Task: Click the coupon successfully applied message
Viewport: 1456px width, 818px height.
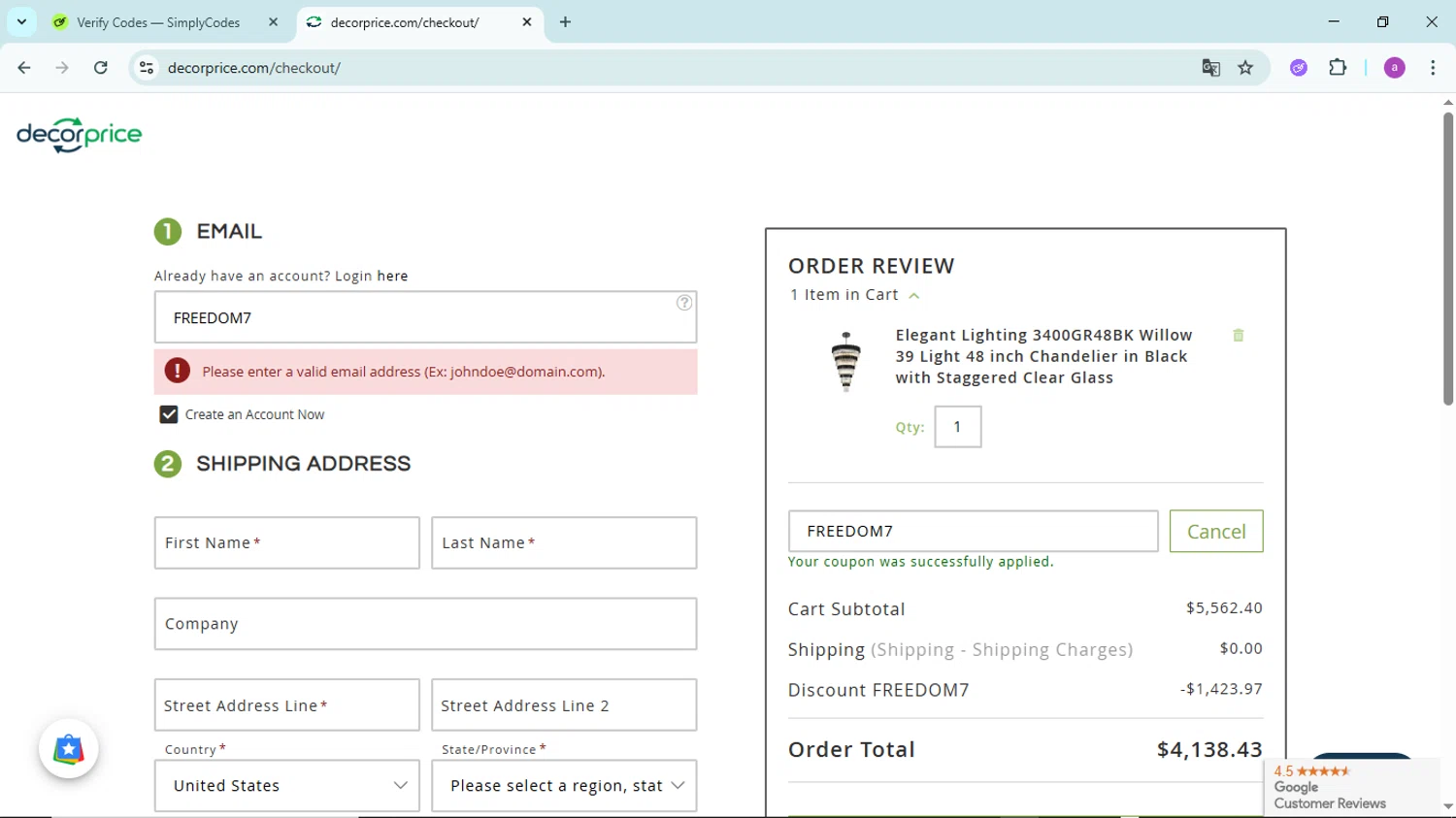Action: pyautogui.click(x=921, y=562)
